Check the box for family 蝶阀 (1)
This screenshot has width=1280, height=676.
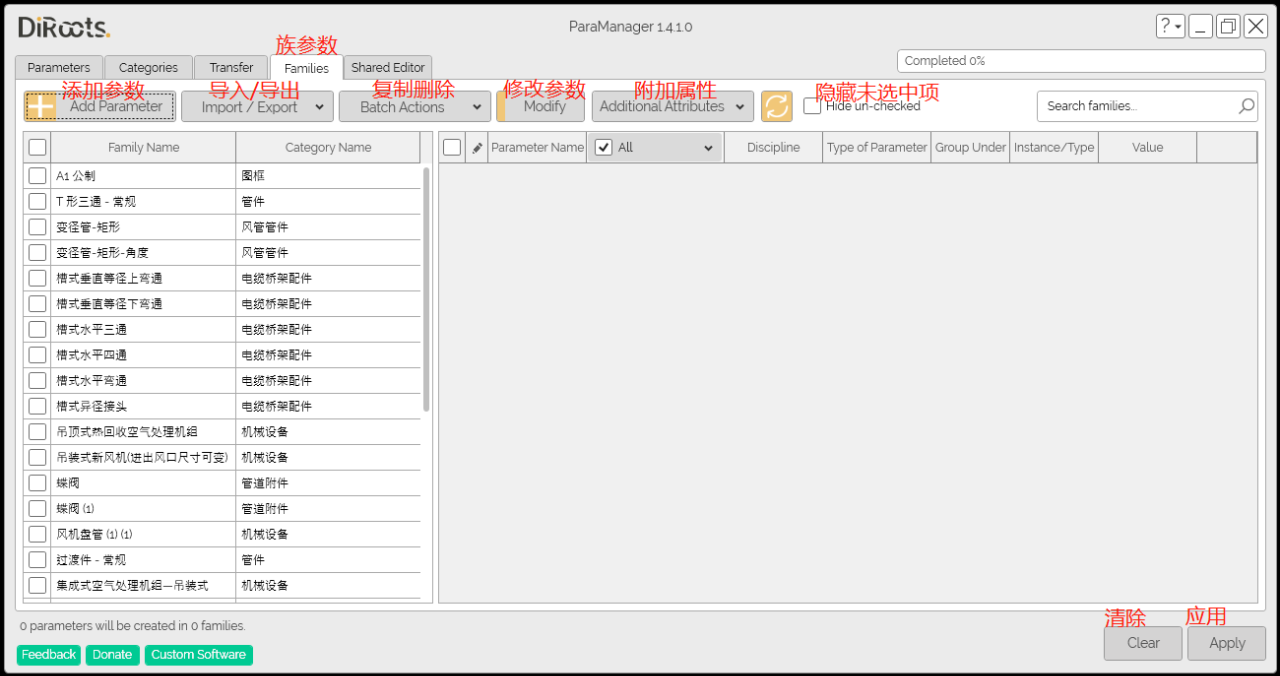(37, 509)
